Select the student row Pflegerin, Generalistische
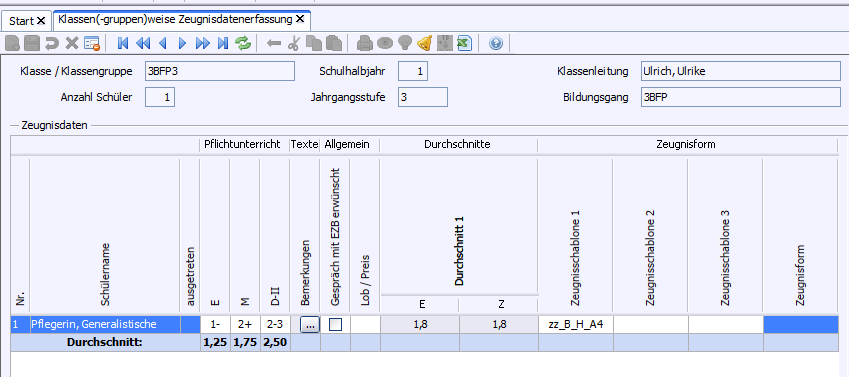 click(424, 324)
